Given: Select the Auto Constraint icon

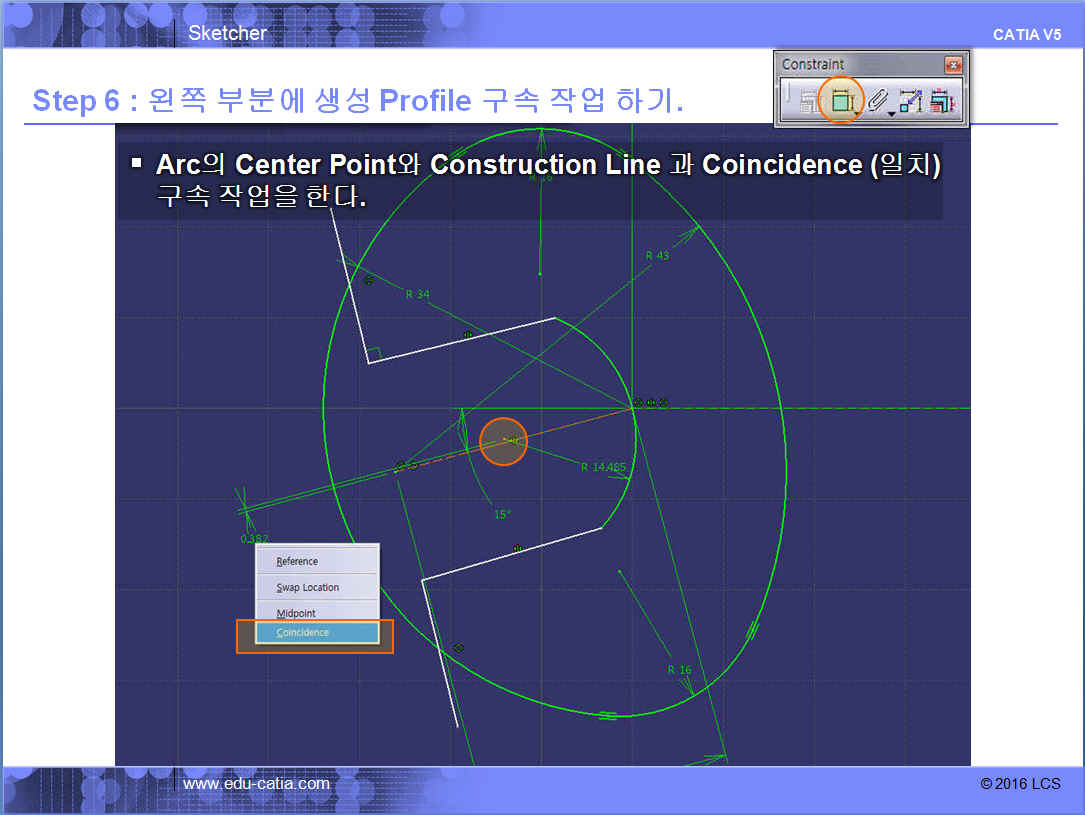Looking at the screenshot, I should click(911, 101).
